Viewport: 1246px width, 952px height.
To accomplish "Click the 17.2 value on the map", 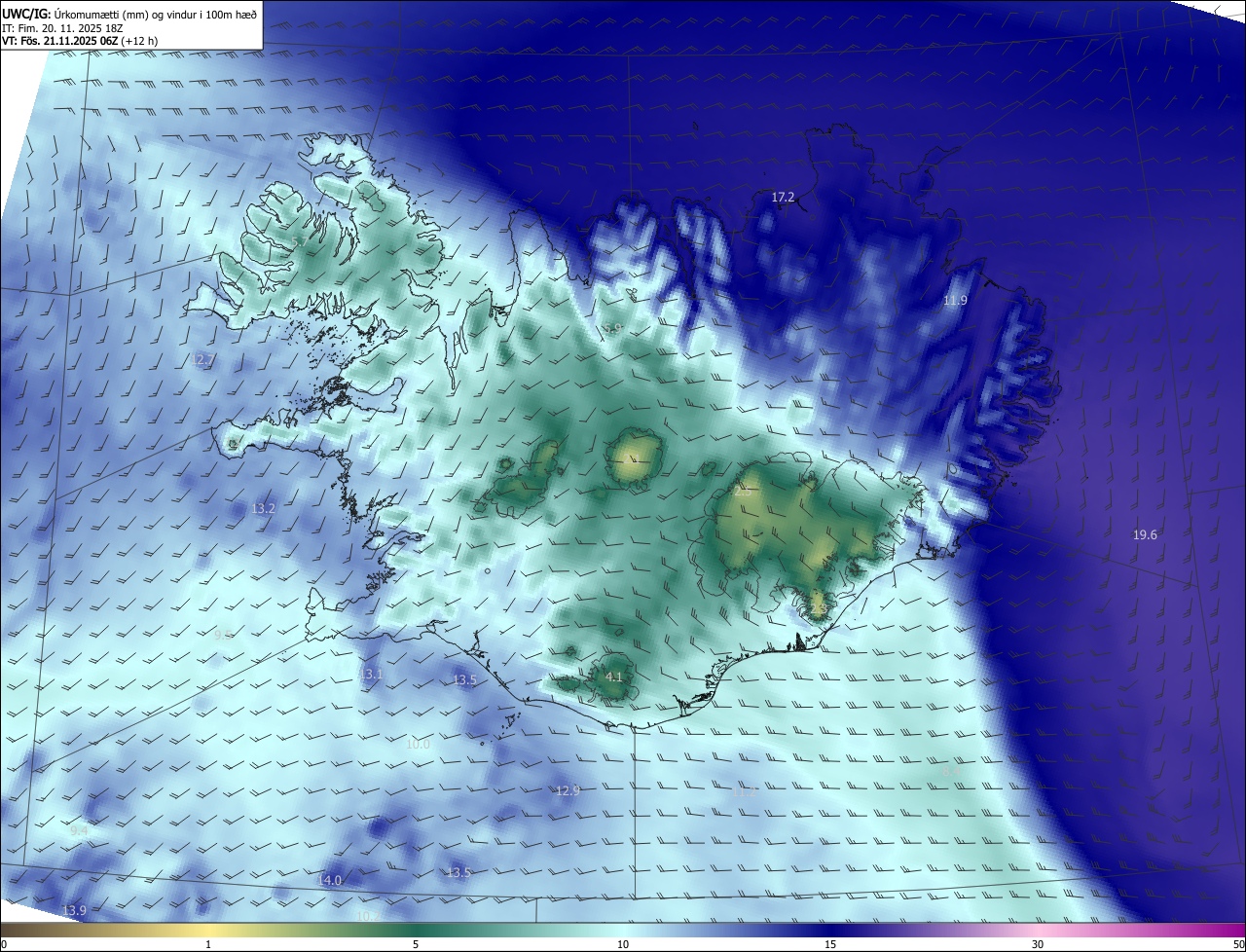I will click(x=783, y=197).
